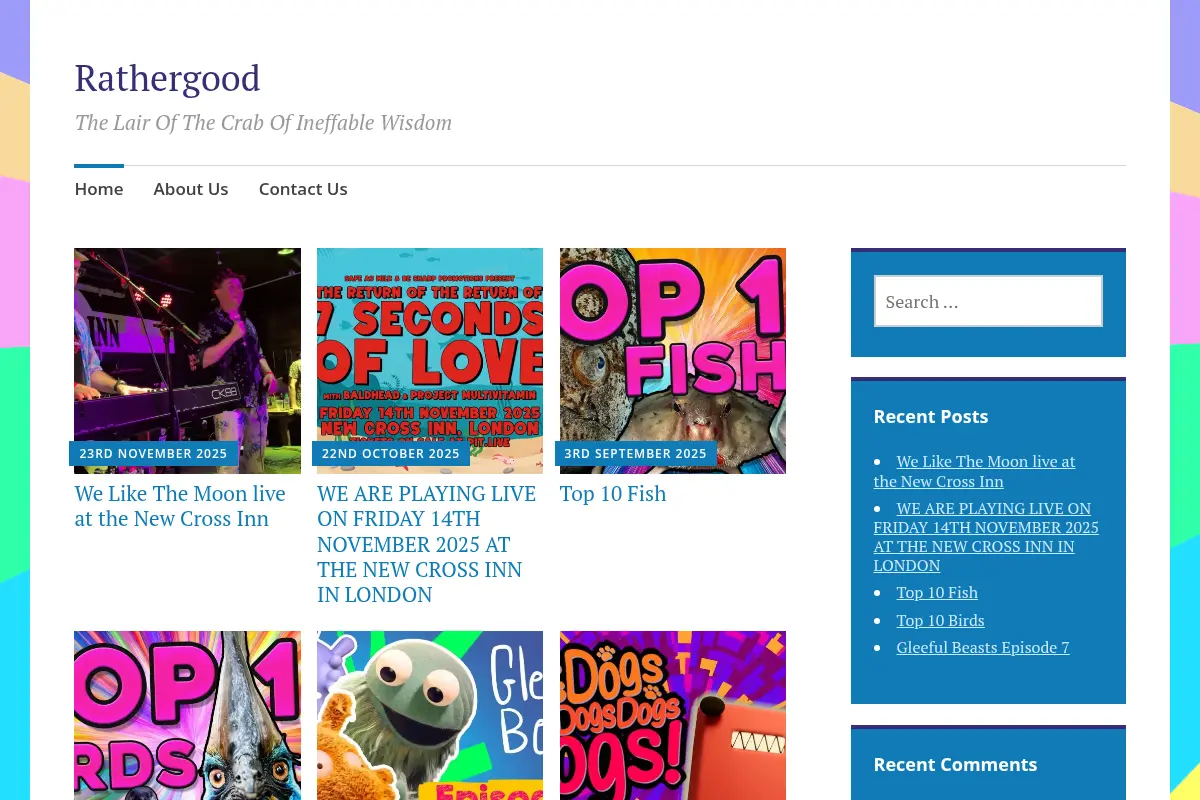Open the Gleeful Beasts puppet thumbnail

pos(430,715)
